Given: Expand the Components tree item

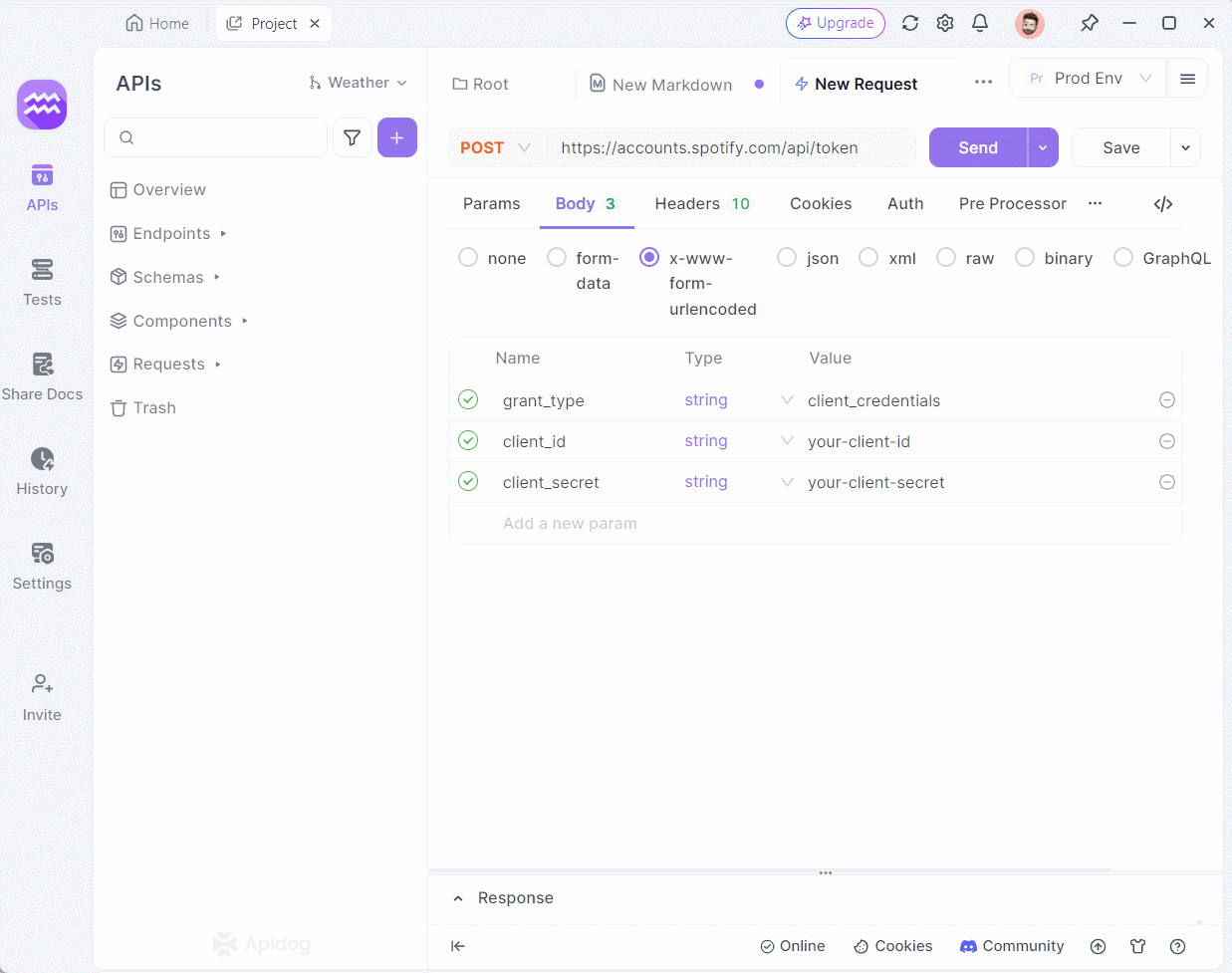Looking at the screenshot, I should coord(244,321).
